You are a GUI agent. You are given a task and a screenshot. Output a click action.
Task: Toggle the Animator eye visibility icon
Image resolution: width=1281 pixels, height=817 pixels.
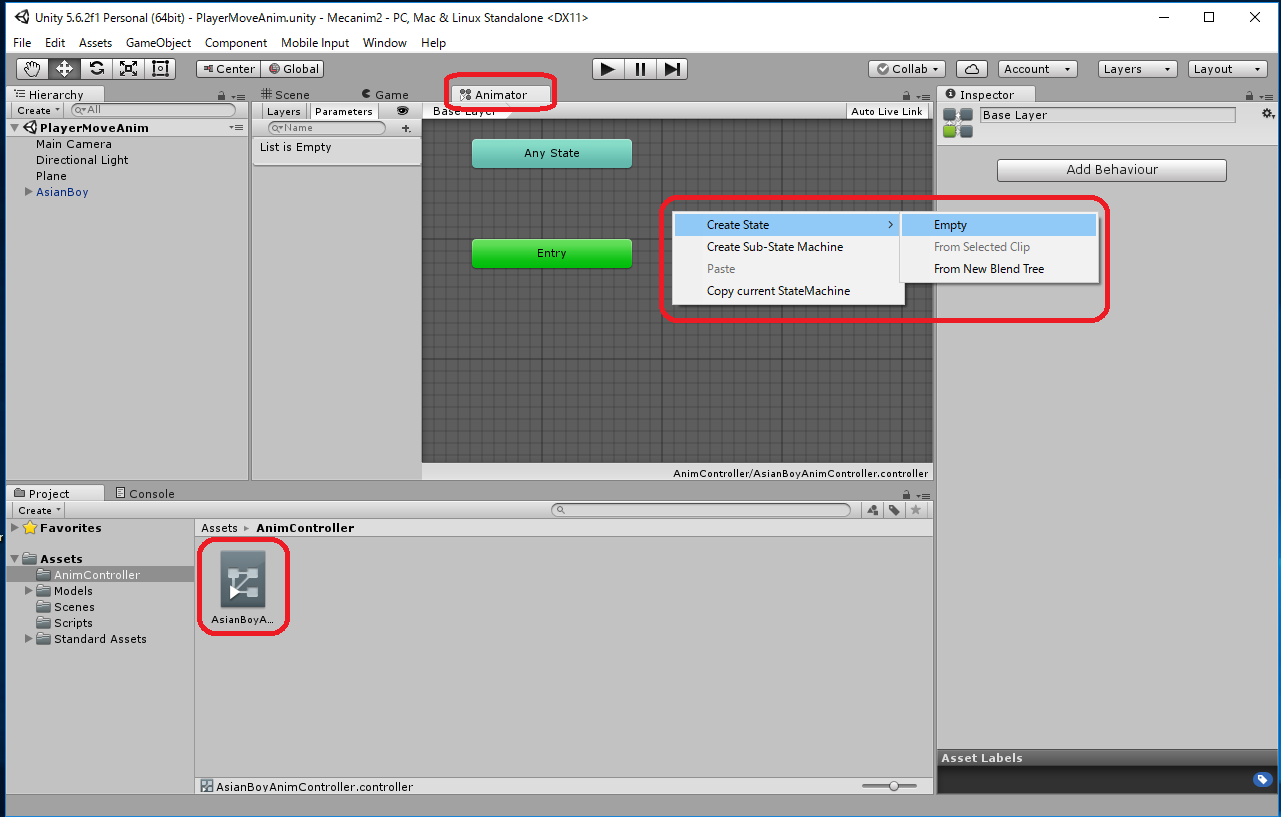403,111
